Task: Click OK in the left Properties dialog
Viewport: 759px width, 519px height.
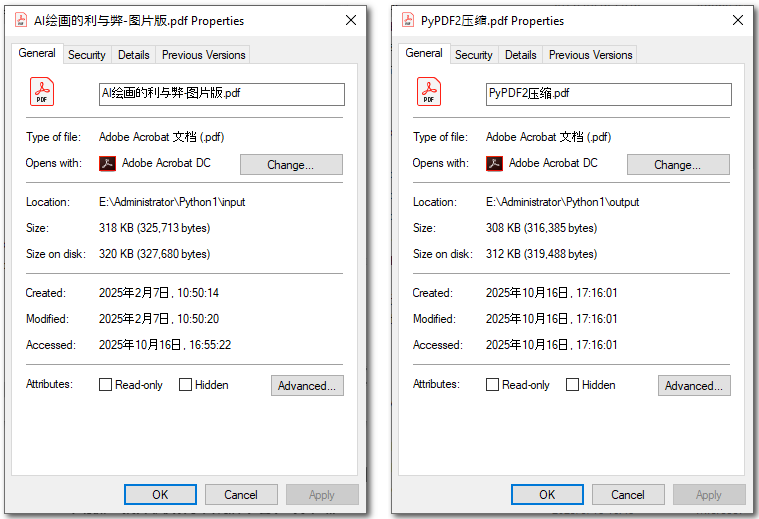Action: 160,494
